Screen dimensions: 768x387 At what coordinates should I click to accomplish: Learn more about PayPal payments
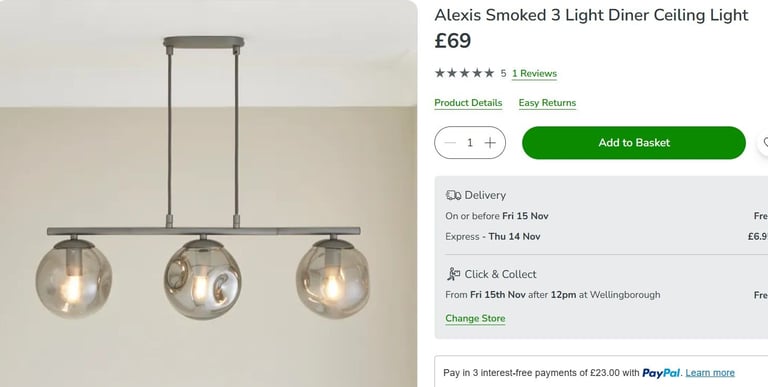pos(710,373)
